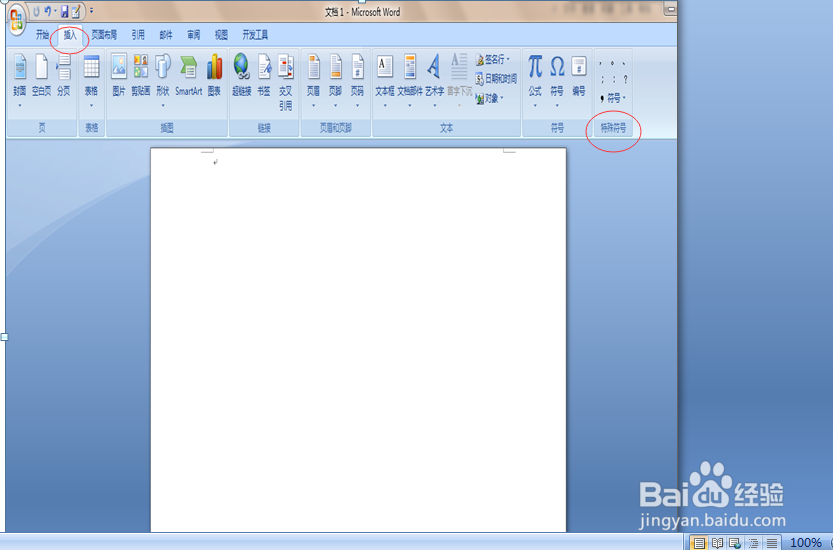Insert a SmartArt graphic

pyautogui.click(x=189, y=74)
